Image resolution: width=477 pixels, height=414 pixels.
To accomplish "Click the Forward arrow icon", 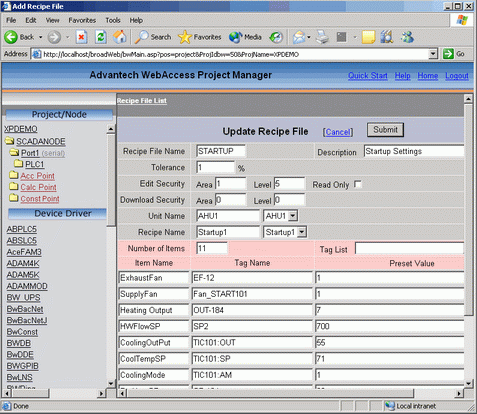I will [54, 37].
